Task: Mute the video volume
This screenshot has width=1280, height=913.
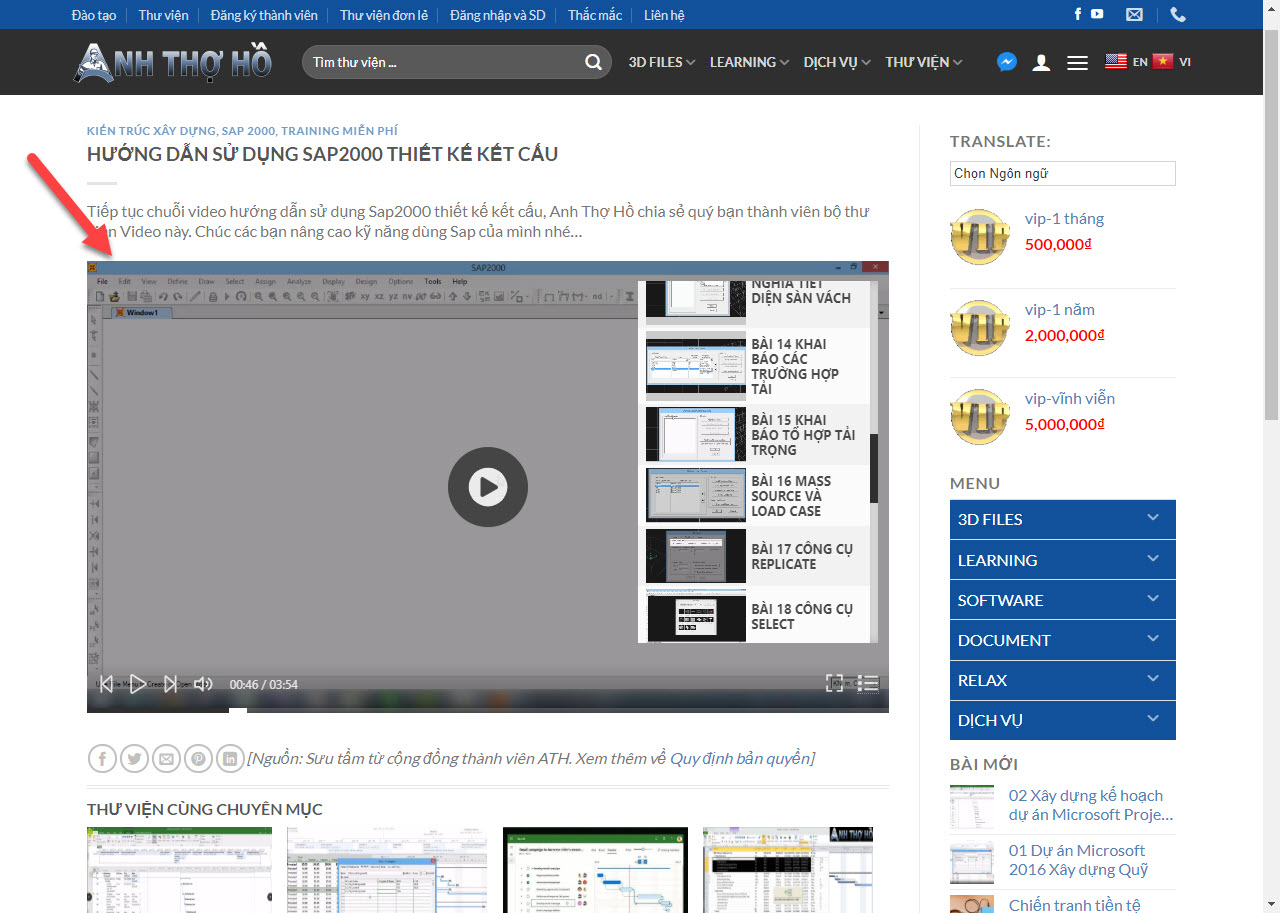Action: point(203,684)
